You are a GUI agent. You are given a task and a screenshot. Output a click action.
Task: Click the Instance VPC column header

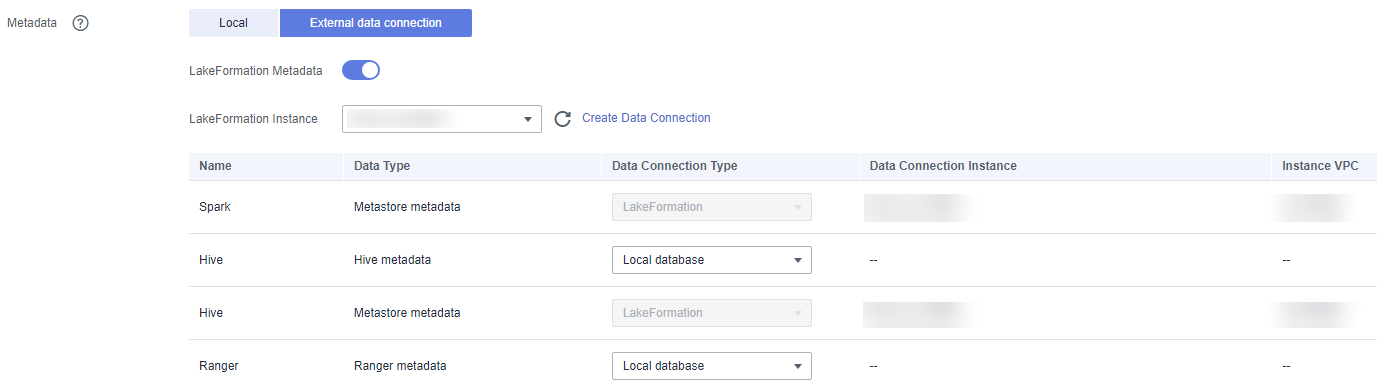(x=1320, y=166)
